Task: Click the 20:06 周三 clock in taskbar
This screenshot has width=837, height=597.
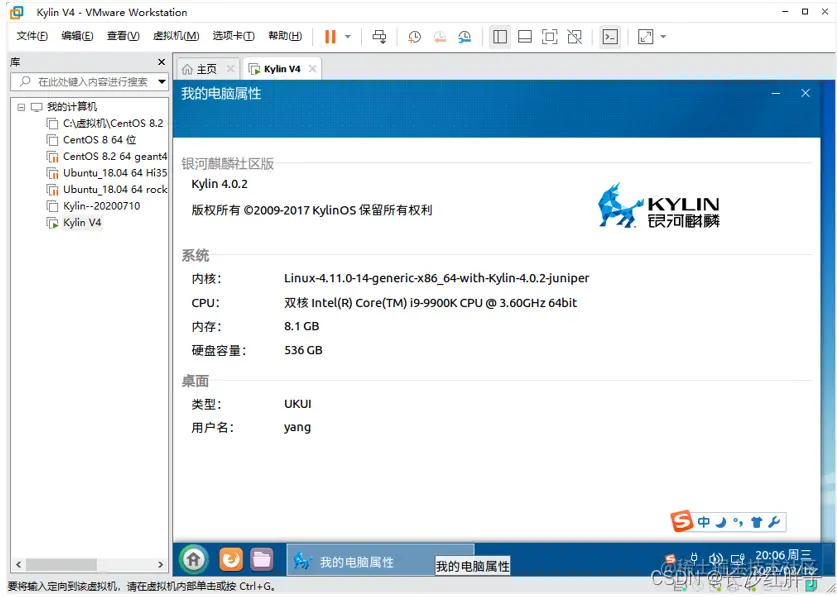Action: (783, 555)
